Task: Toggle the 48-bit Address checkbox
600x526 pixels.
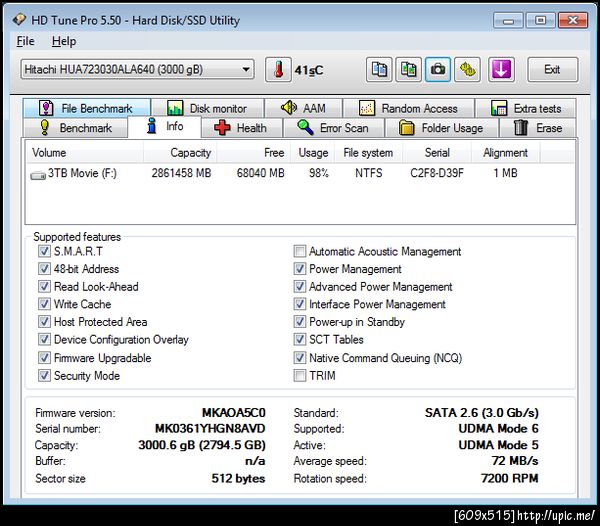Action: (x=44, y=269)
